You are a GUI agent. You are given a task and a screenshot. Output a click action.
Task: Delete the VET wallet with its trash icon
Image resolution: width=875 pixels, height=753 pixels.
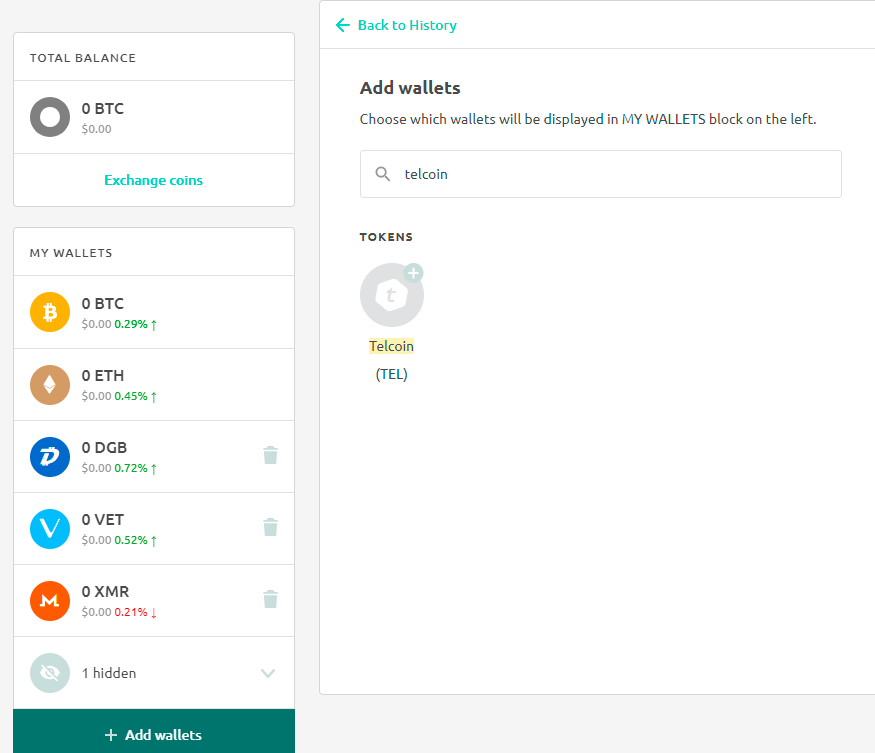pos(271,527)
